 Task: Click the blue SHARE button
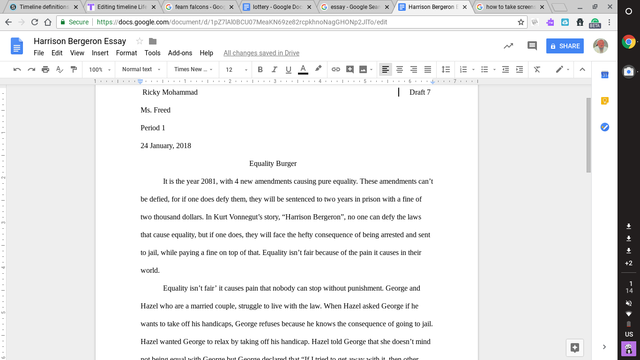565,46
